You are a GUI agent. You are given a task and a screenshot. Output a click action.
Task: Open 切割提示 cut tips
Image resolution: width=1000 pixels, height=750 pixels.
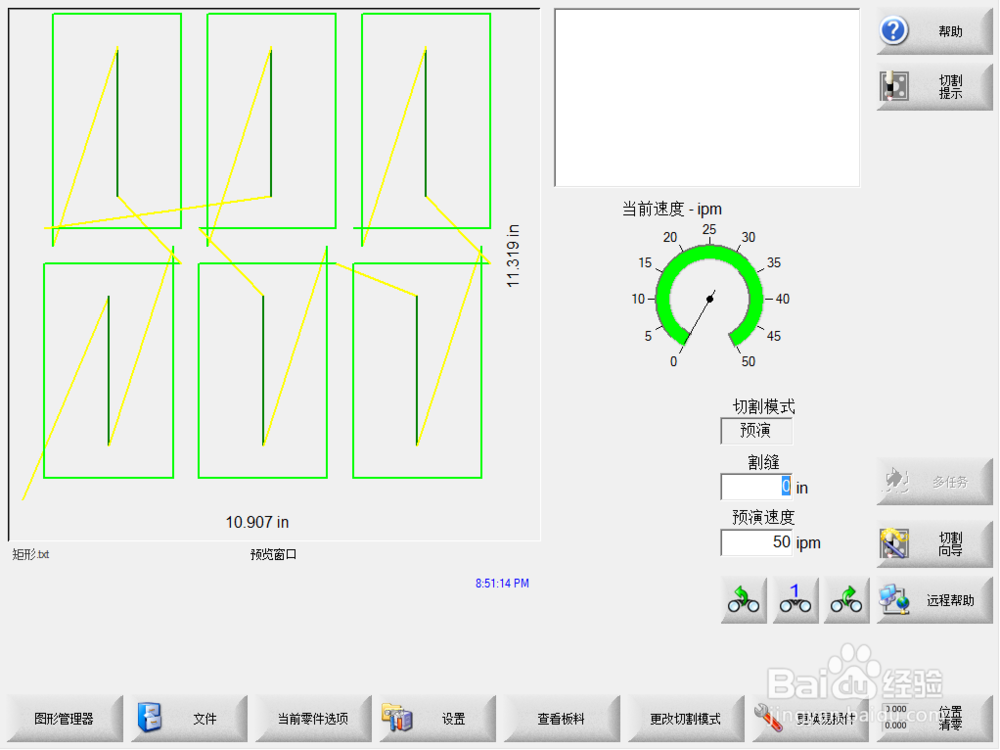pyautogui.click(x=934, y=87)
